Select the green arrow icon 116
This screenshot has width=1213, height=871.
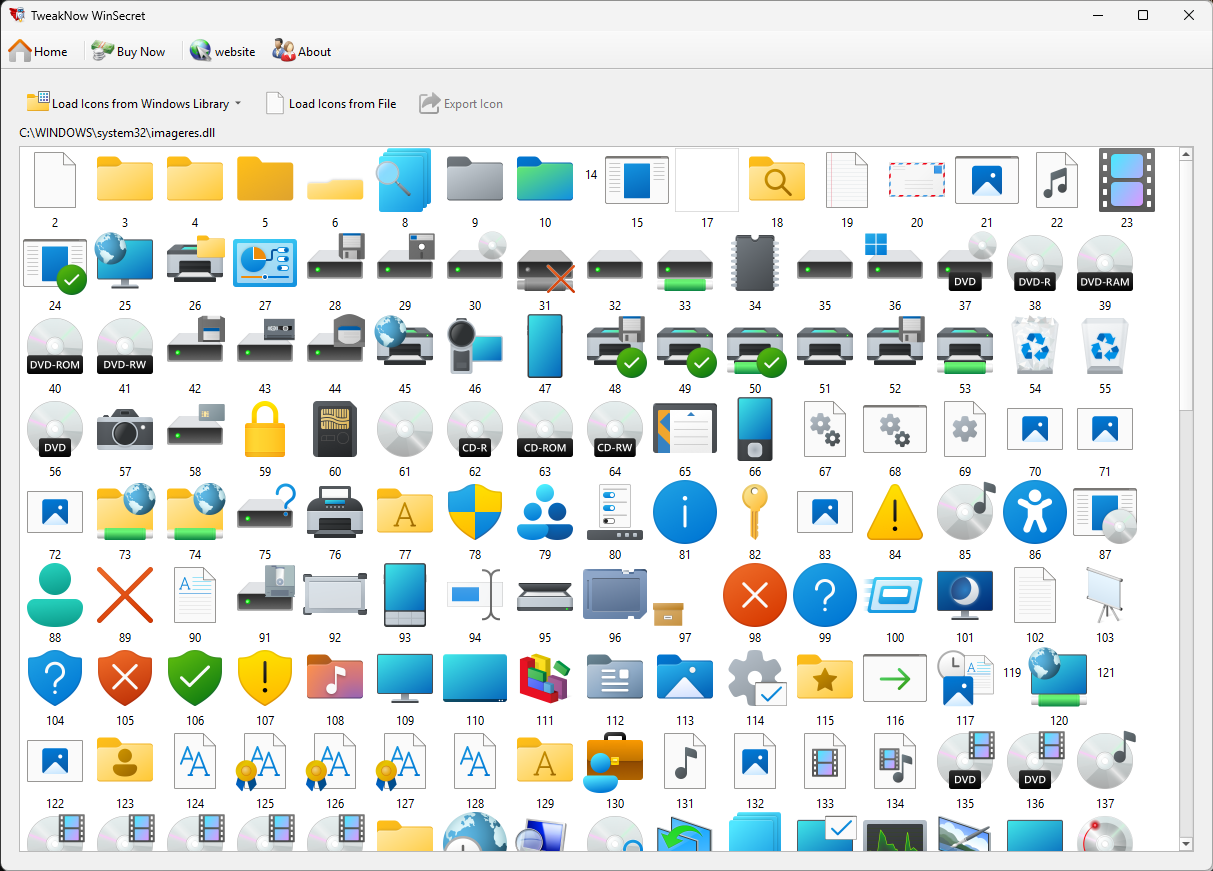coord(895,678)
